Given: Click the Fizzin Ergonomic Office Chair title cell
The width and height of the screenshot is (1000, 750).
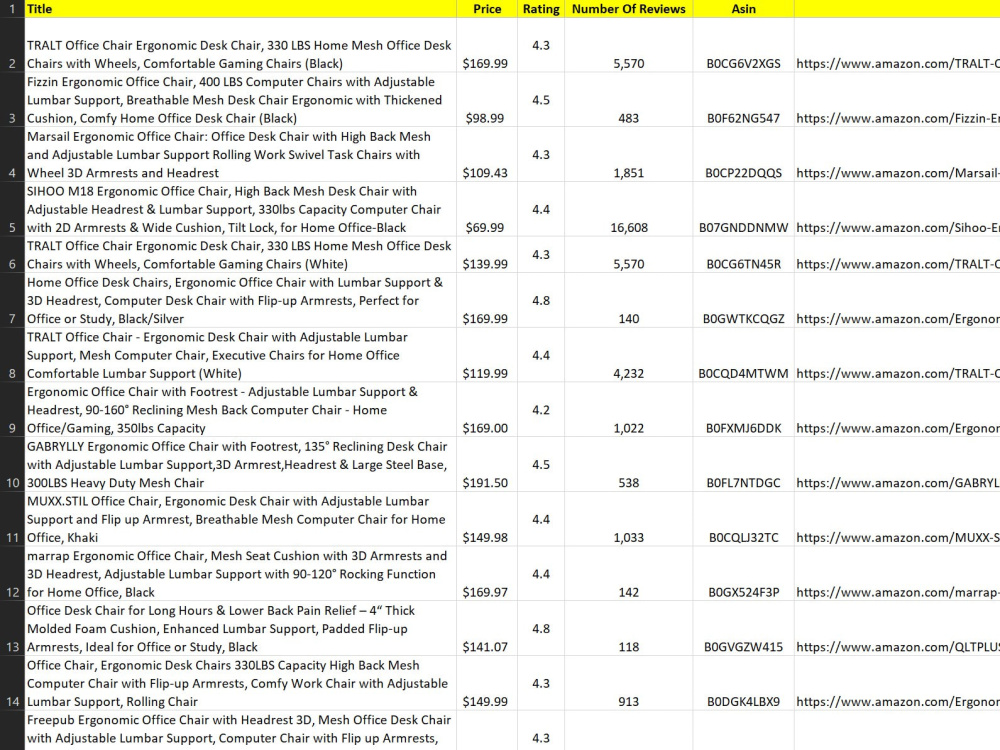Looking at the screenshot, I should click(240, 100).
